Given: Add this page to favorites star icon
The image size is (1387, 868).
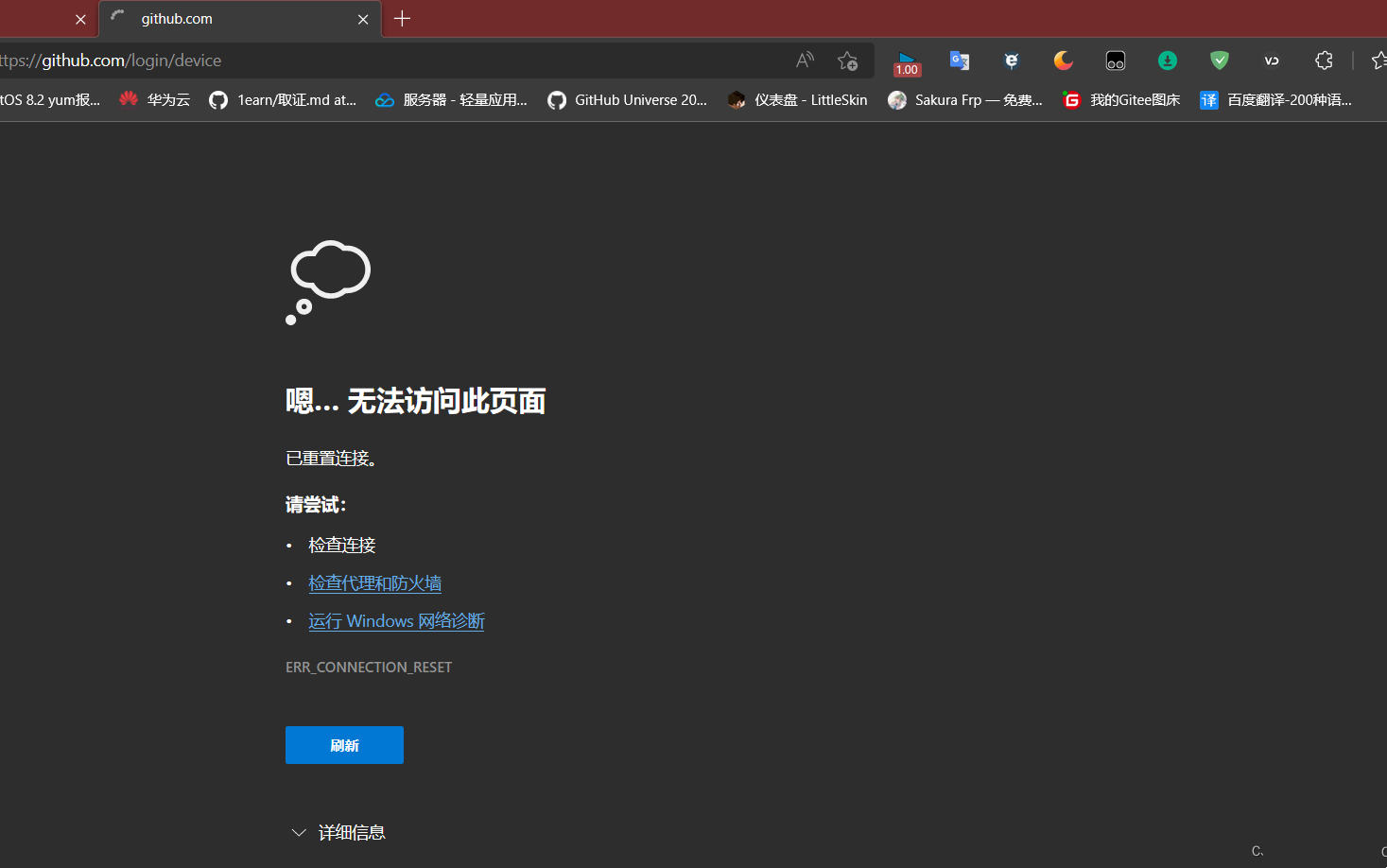Looking at the screenshot, I should tap(847, 61).
